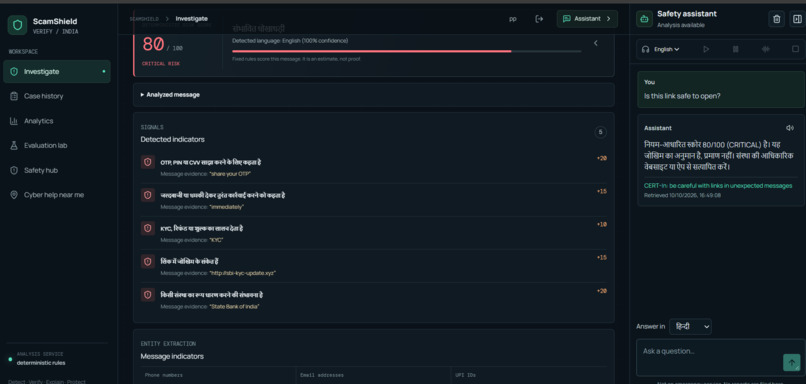This screenshot has height=384, width=806.
Task: Click the Evaluation lab flask icon
Action: (14, 145)
